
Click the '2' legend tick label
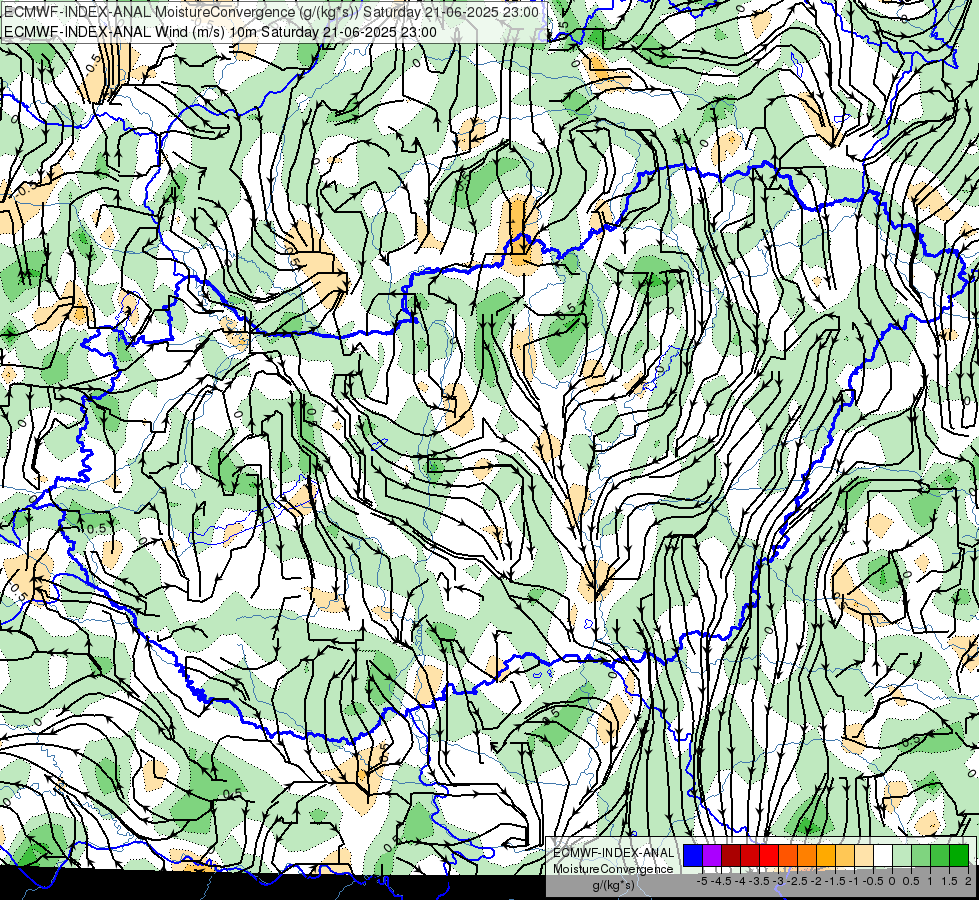[968, 881]
